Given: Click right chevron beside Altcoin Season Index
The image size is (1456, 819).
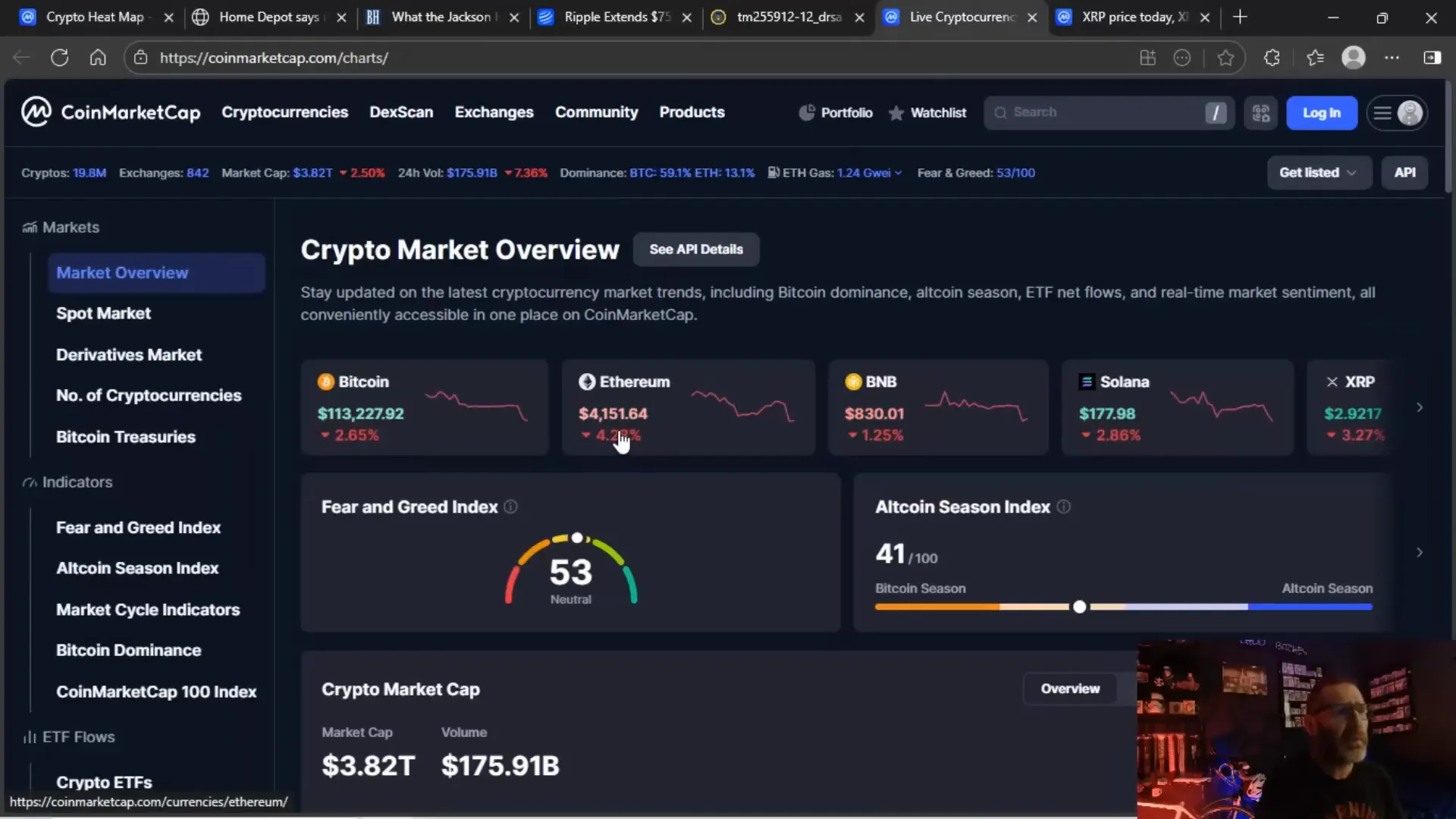Looking at the screenshot, I should pos(1420,552).
